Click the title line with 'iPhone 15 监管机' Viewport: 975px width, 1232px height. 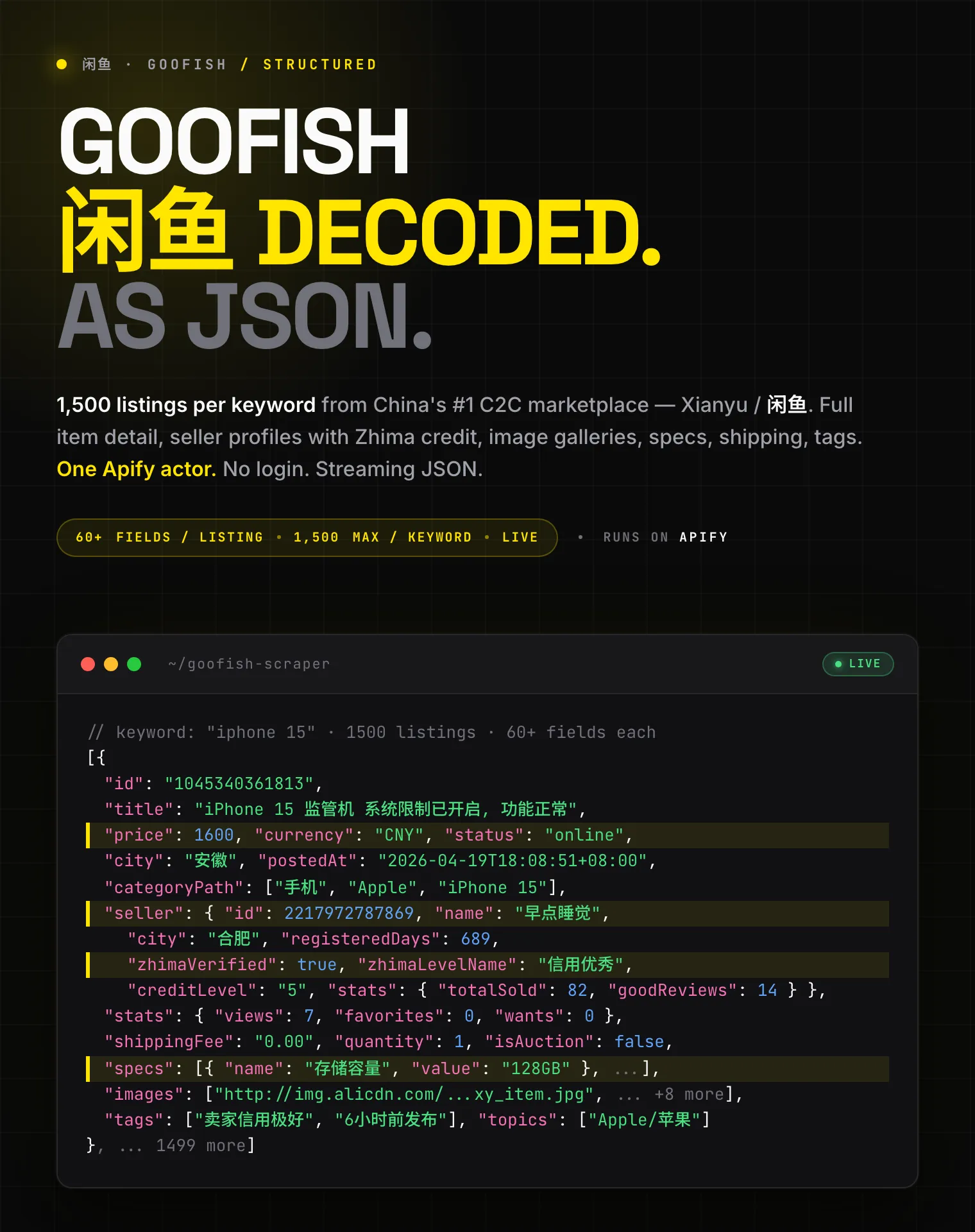[346, 809]
